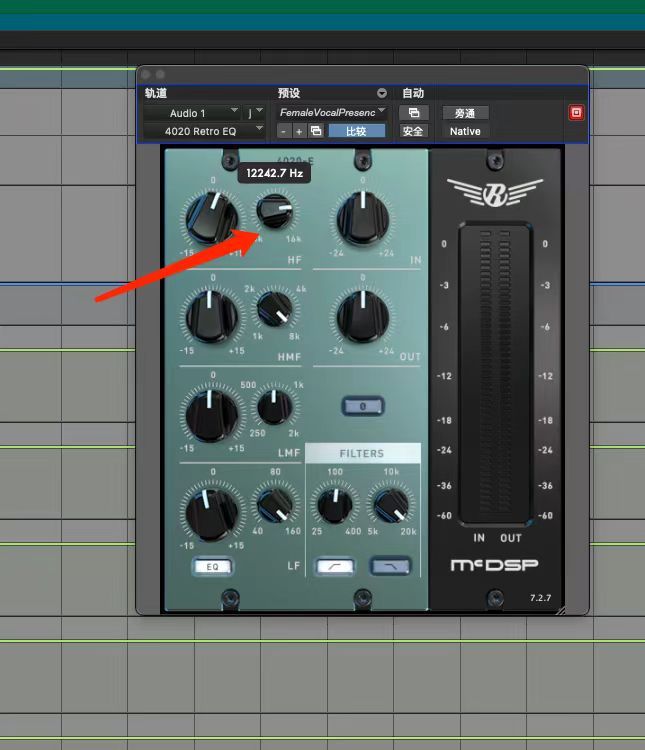Image resolution: width=645 pixels, height=750 pixels.
Task: Click the IN/OUT level meter display
Action: [x=494, y=373]
